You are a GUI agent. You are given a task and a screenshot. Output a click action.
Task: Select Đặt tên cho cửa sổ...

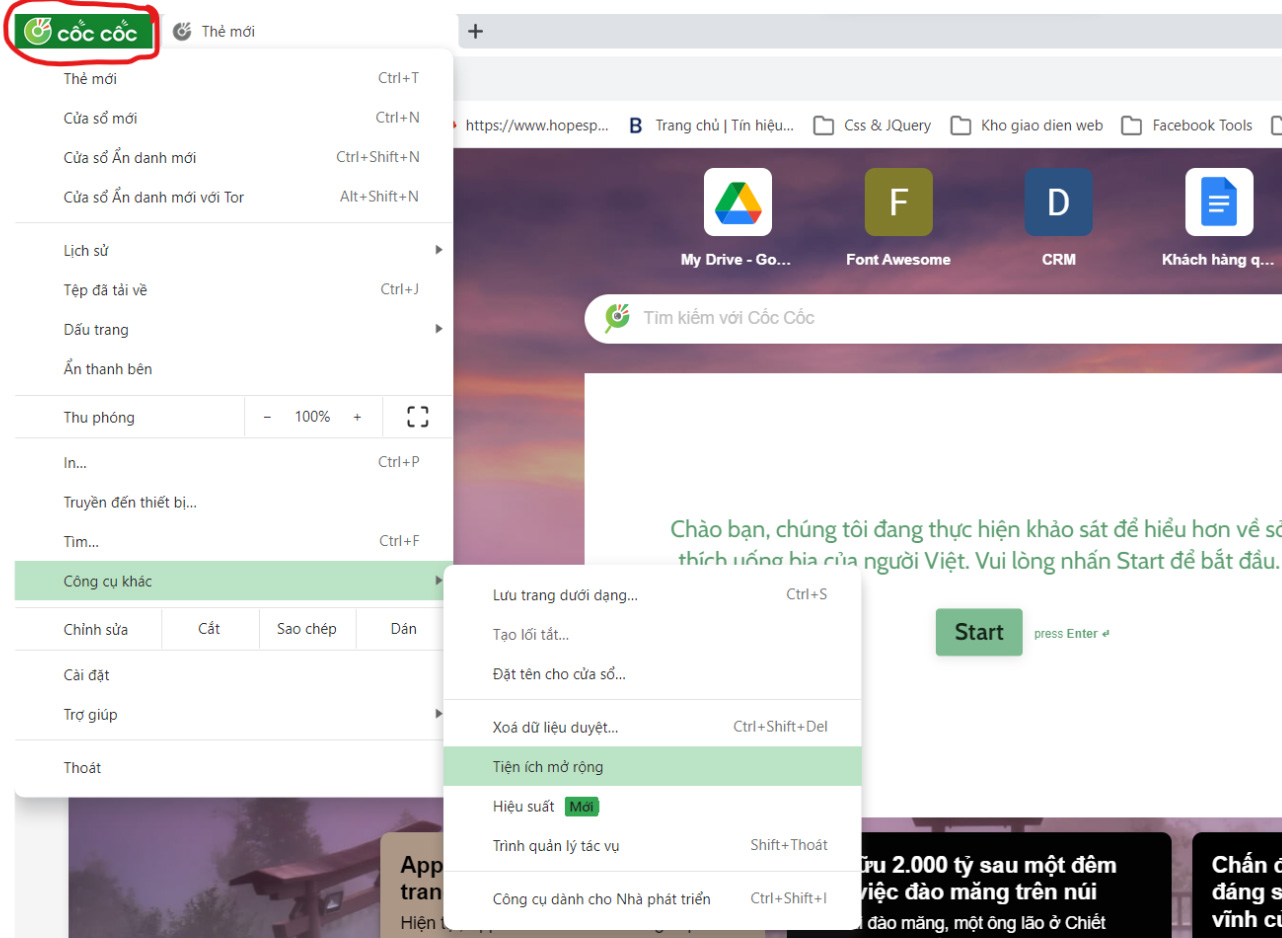pos(652,674)
